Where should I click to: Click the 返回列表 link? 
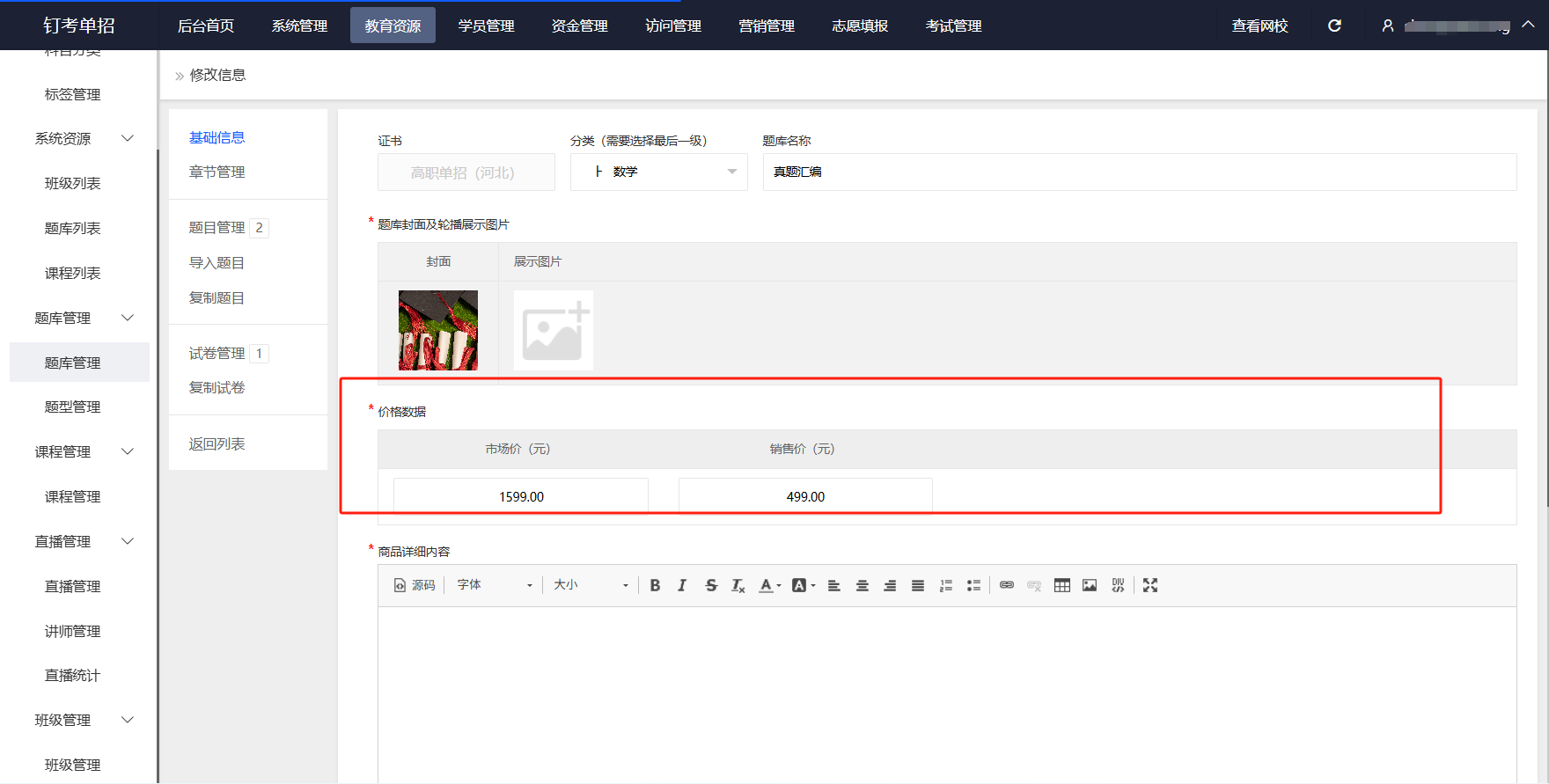pos(217,443)
